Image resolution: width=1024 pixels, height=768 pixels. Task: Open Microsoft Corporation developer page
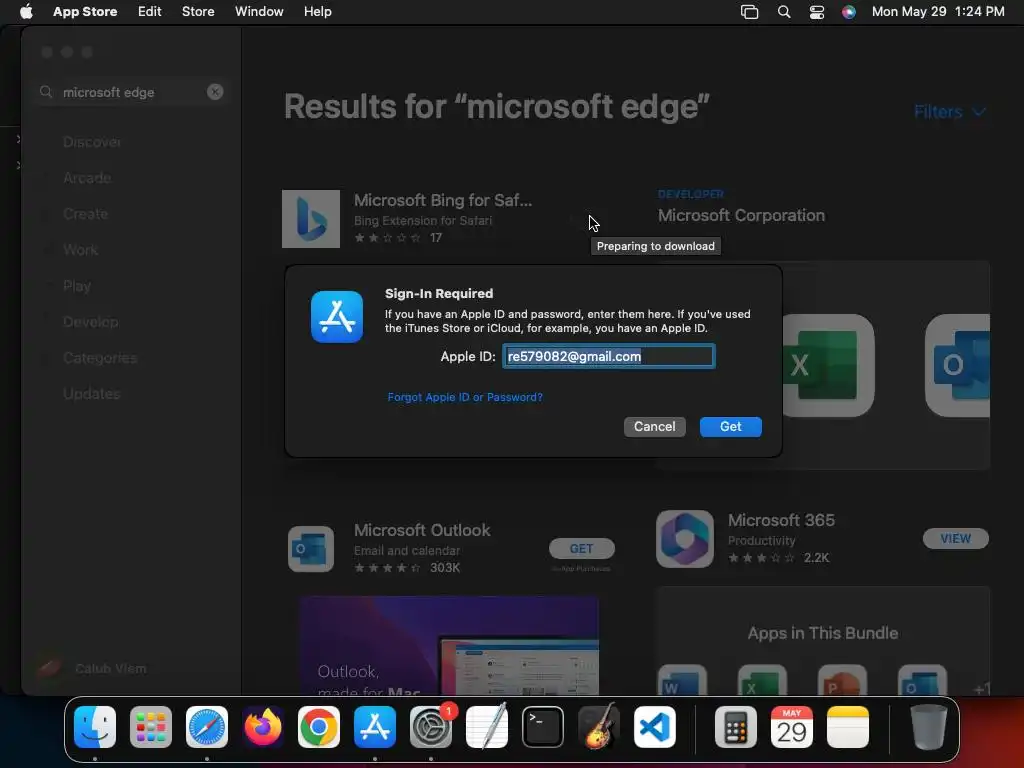(x=741, y=215)
